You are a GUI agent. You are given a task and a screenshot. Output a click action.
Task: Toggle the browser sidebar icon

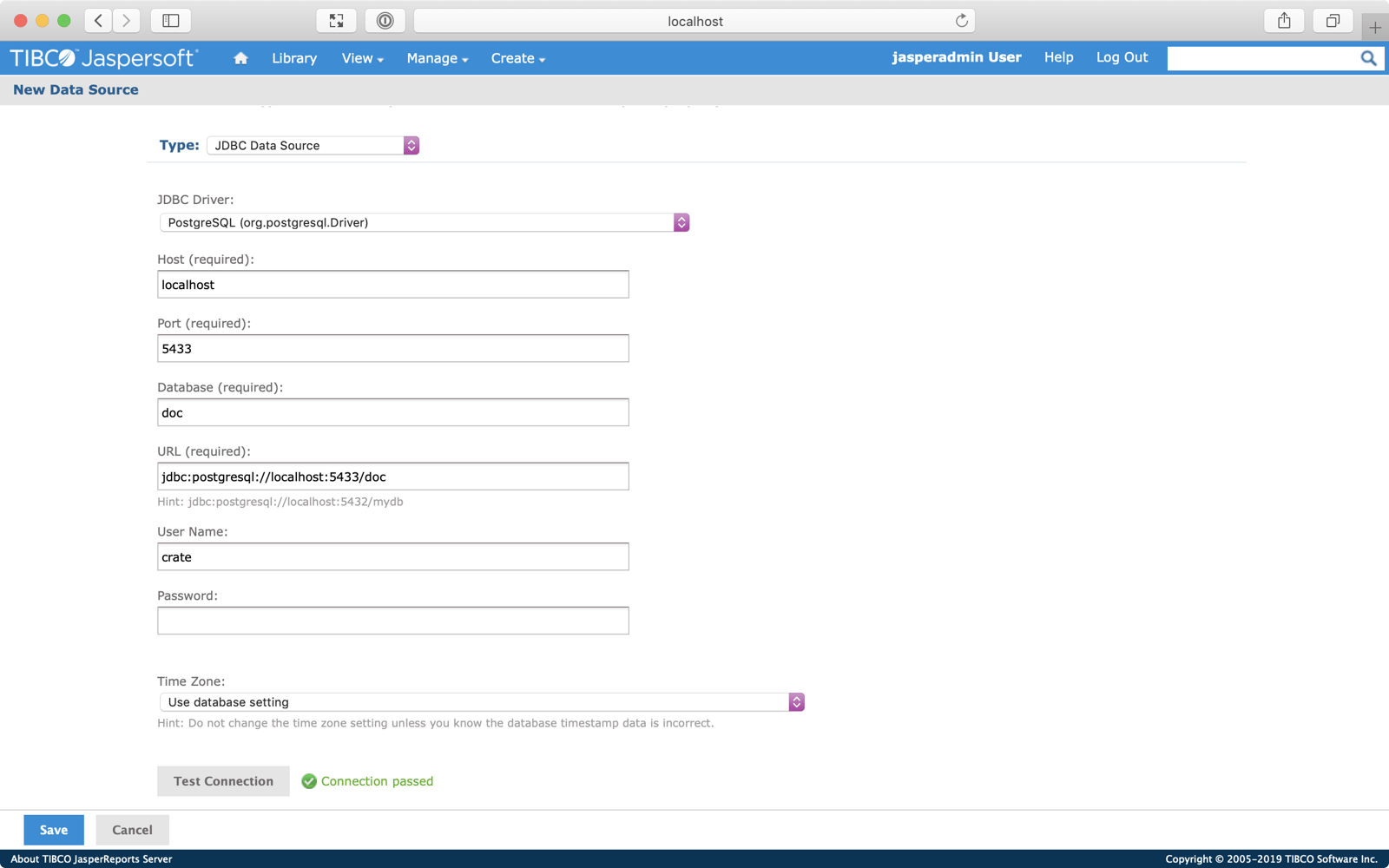[x=171, y=21]
